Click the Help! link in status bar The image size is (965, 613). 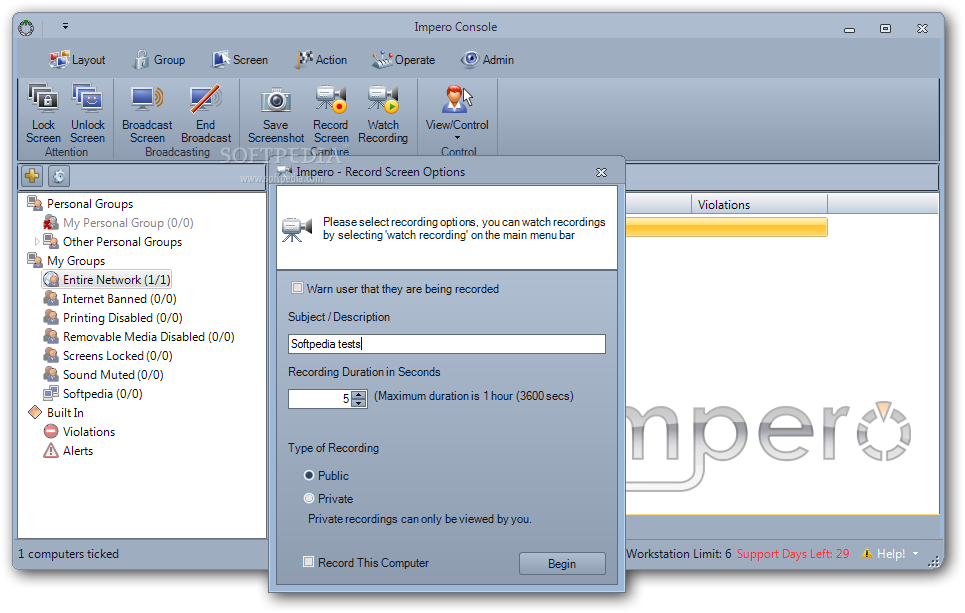pos(891,554)
